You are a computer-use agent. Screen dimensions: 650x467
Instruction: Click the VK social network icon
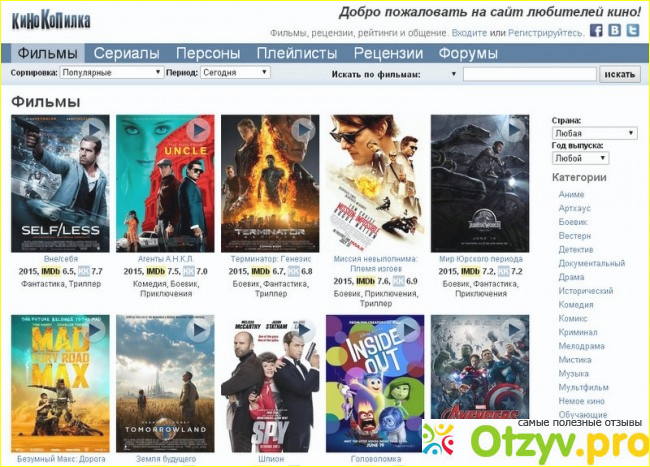click(614, 30)
